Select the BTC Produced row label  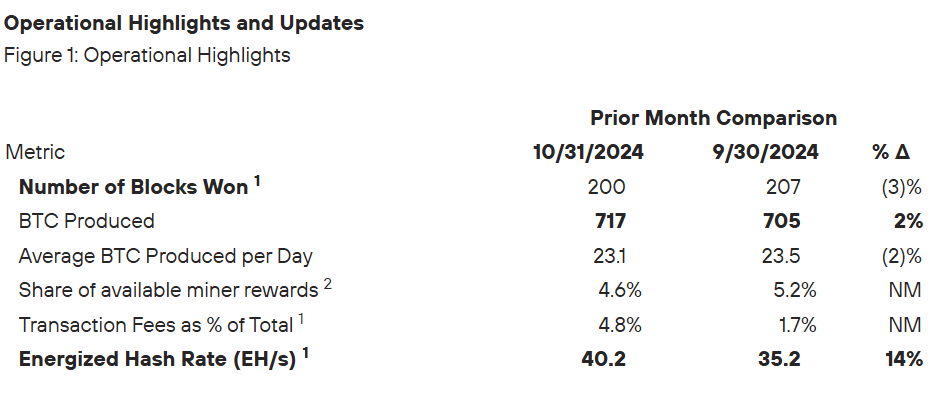pyautogui.click(x=87, y=221)
